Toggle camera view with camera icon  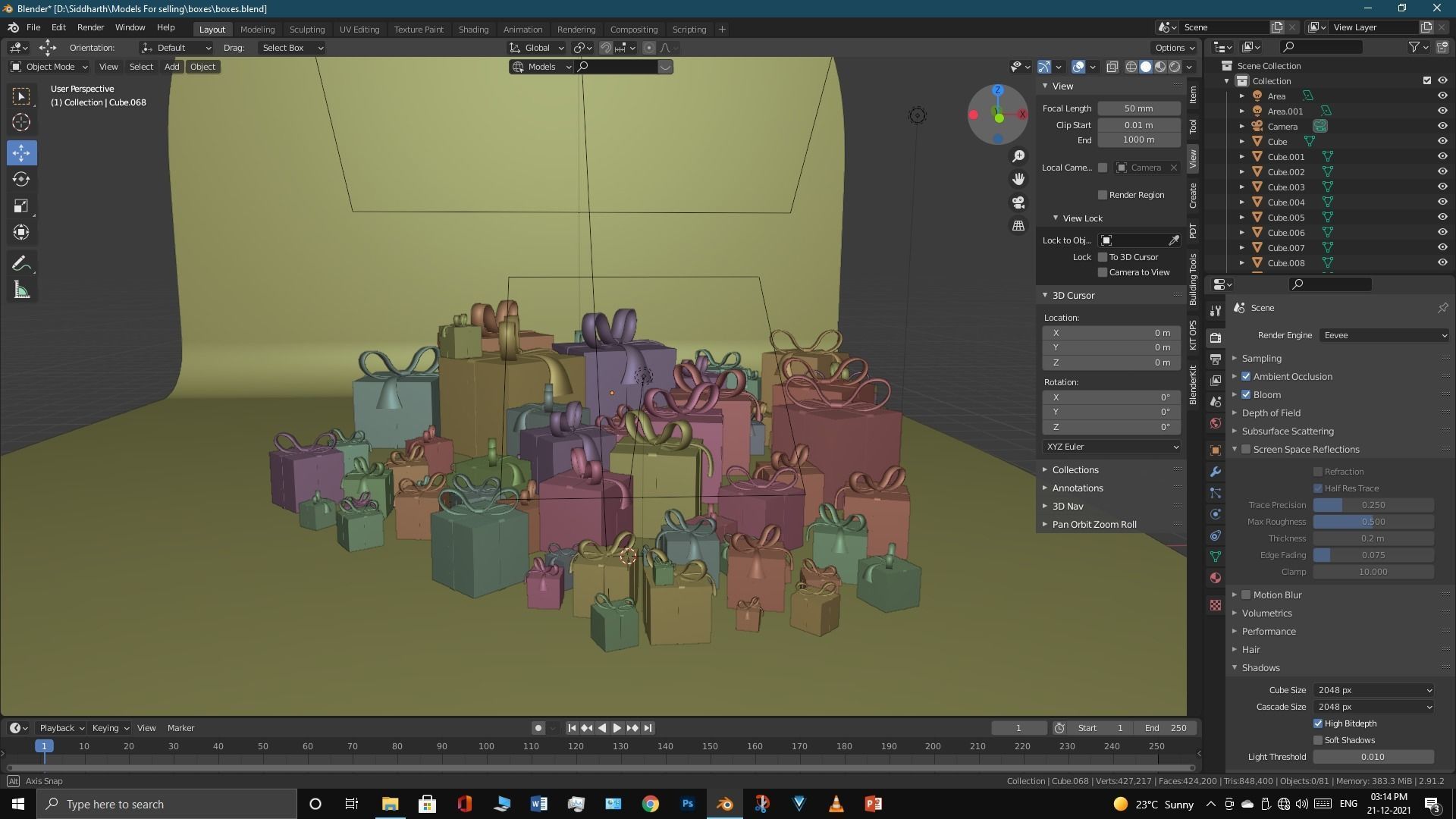tap(1018, 202)
